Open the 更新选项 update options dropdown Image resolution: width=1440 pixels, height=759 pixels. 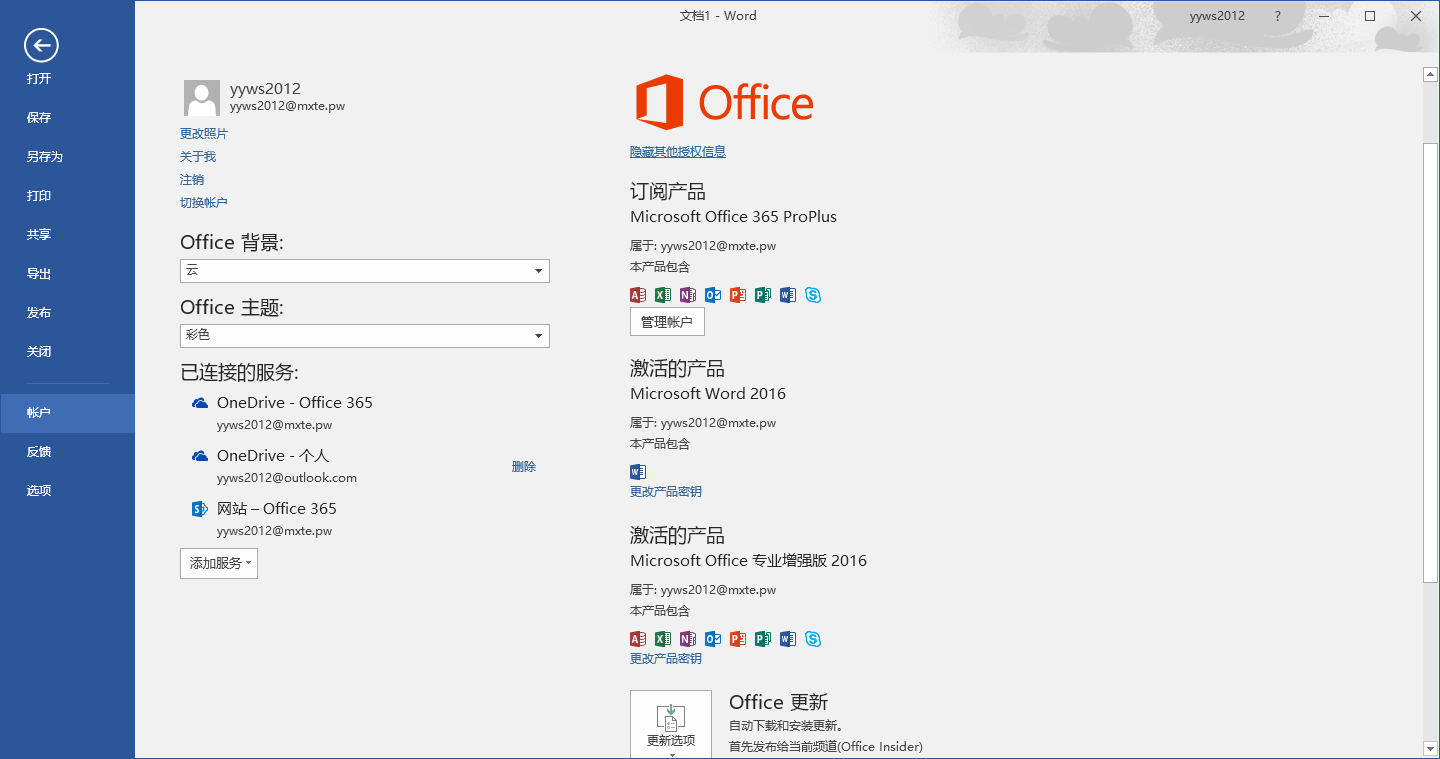(x=671, y=724)
